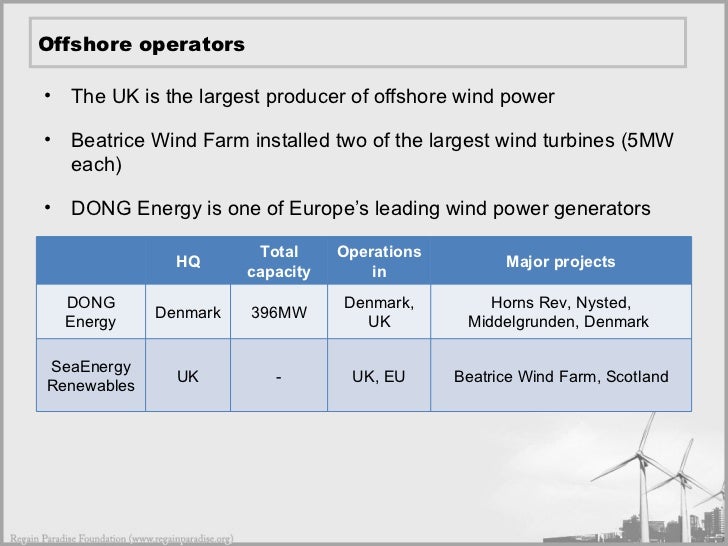
Task: Click the 'Operations in' column header
Action: [379, 261]
